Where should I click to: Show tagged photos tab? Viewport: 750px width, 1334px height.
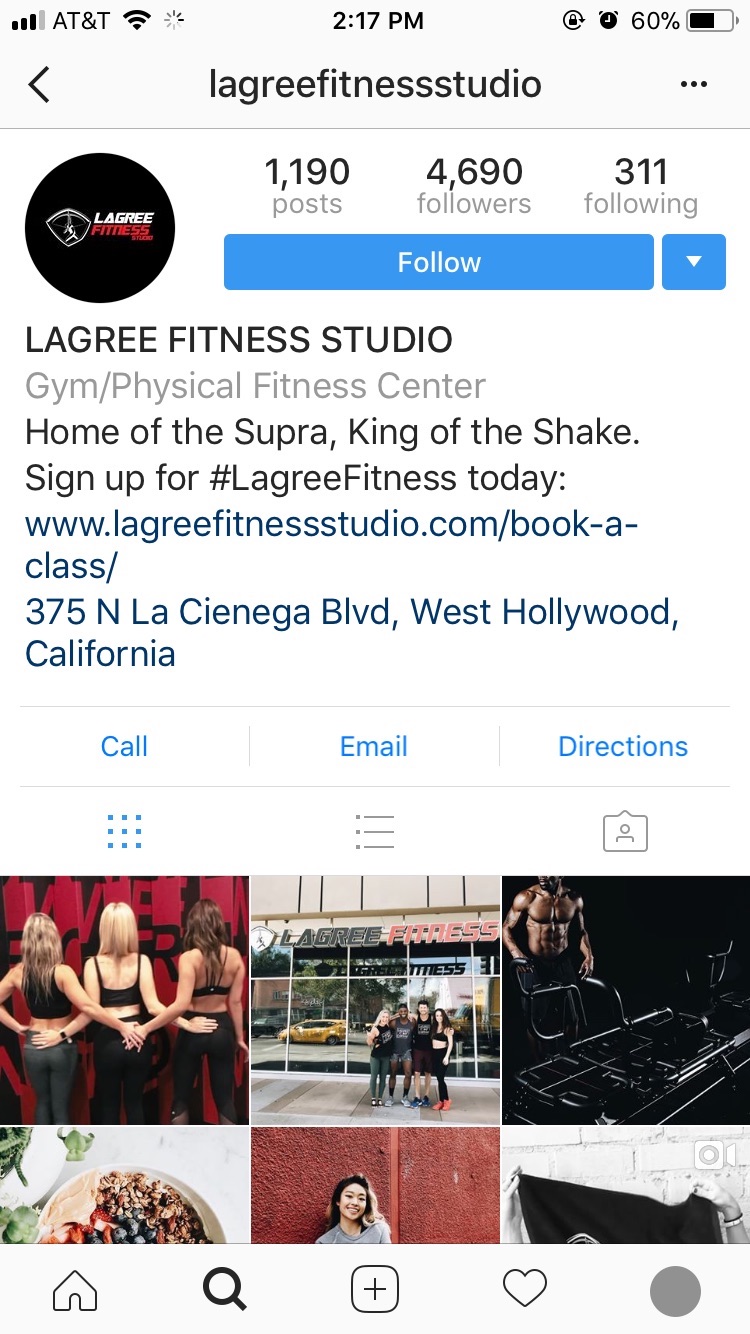tap(625, 832)
